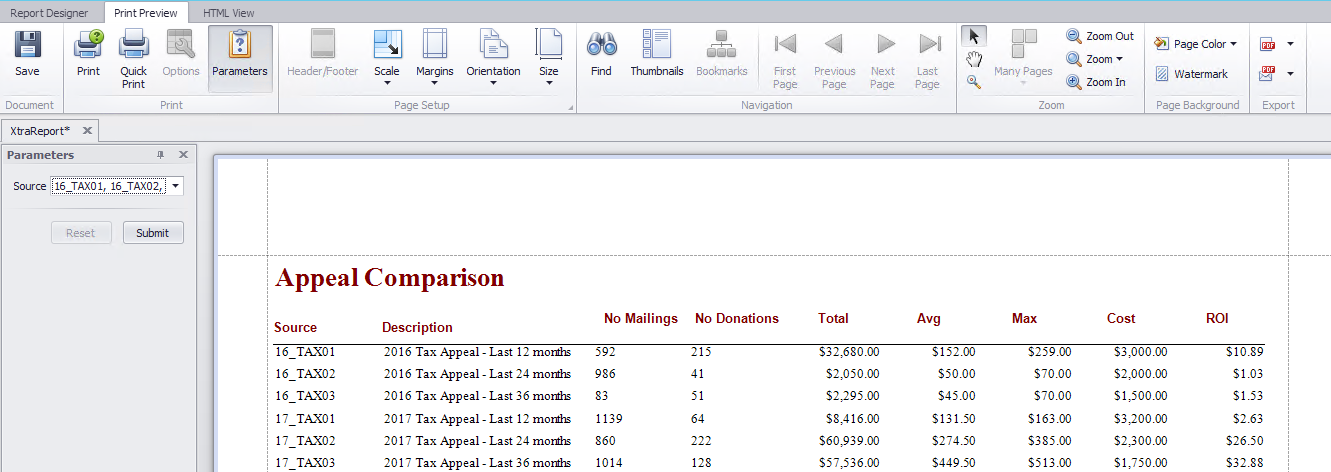Viewport: 1331px width, 472px height.
Task: Go to Next Page
Action: pyautogui.click(x=883, y=59)
